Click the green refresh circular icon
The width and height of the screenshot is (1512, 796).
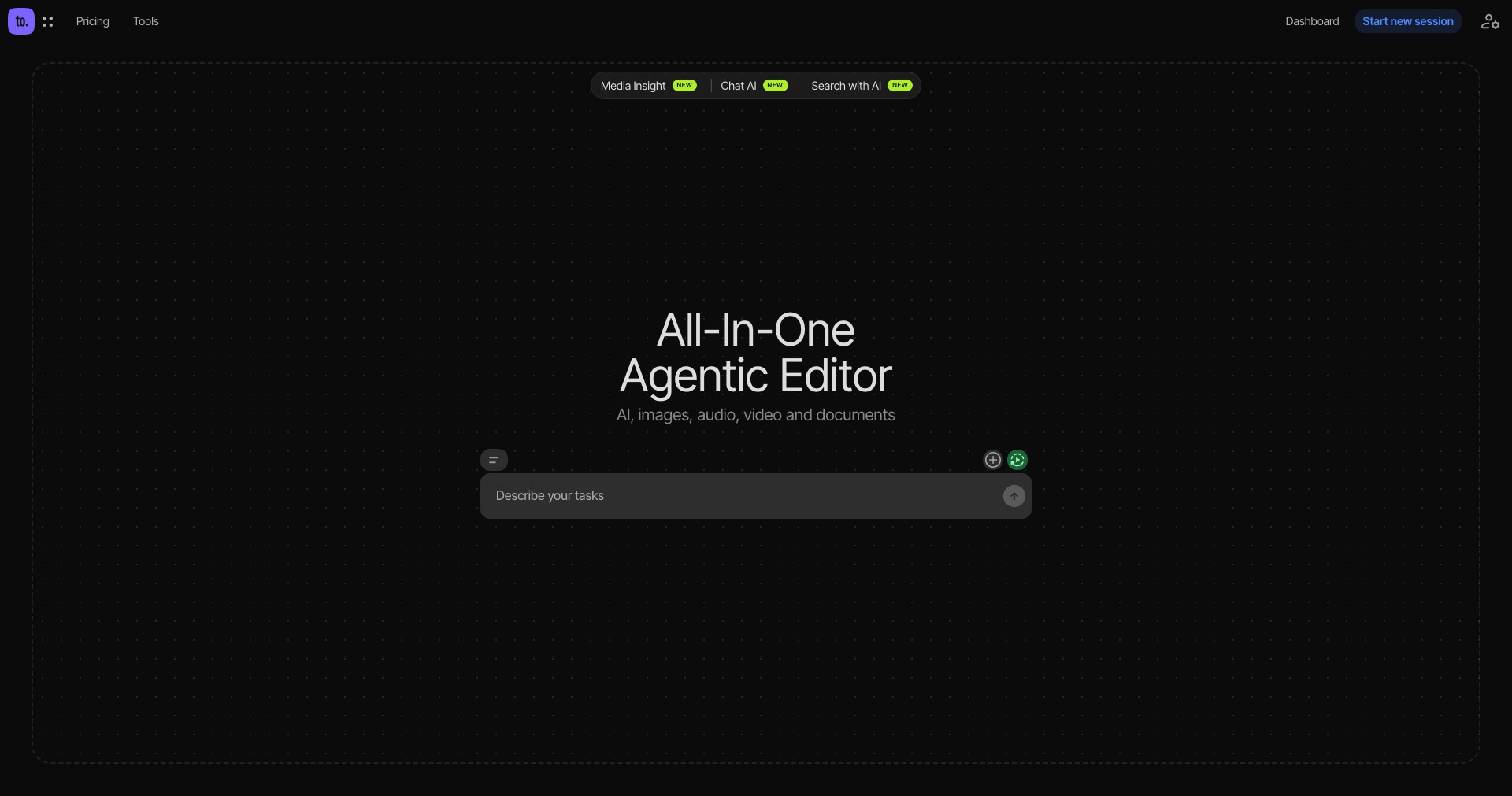pyautogui.click(x=1017, y=460)
